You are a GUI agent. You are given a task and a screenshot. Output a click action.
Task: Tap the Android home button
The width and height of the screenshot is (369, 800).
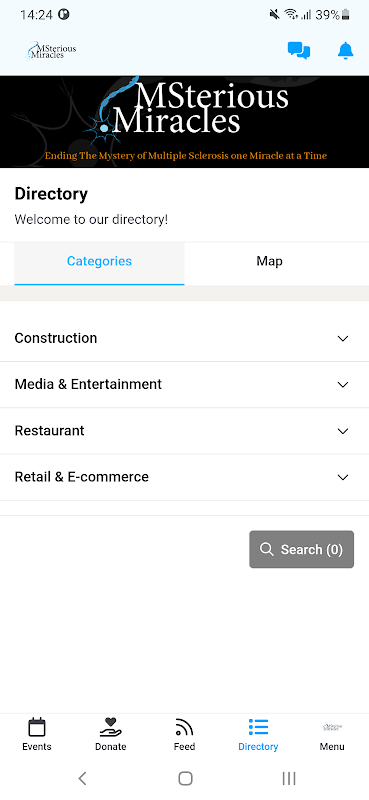click(185, 778)
